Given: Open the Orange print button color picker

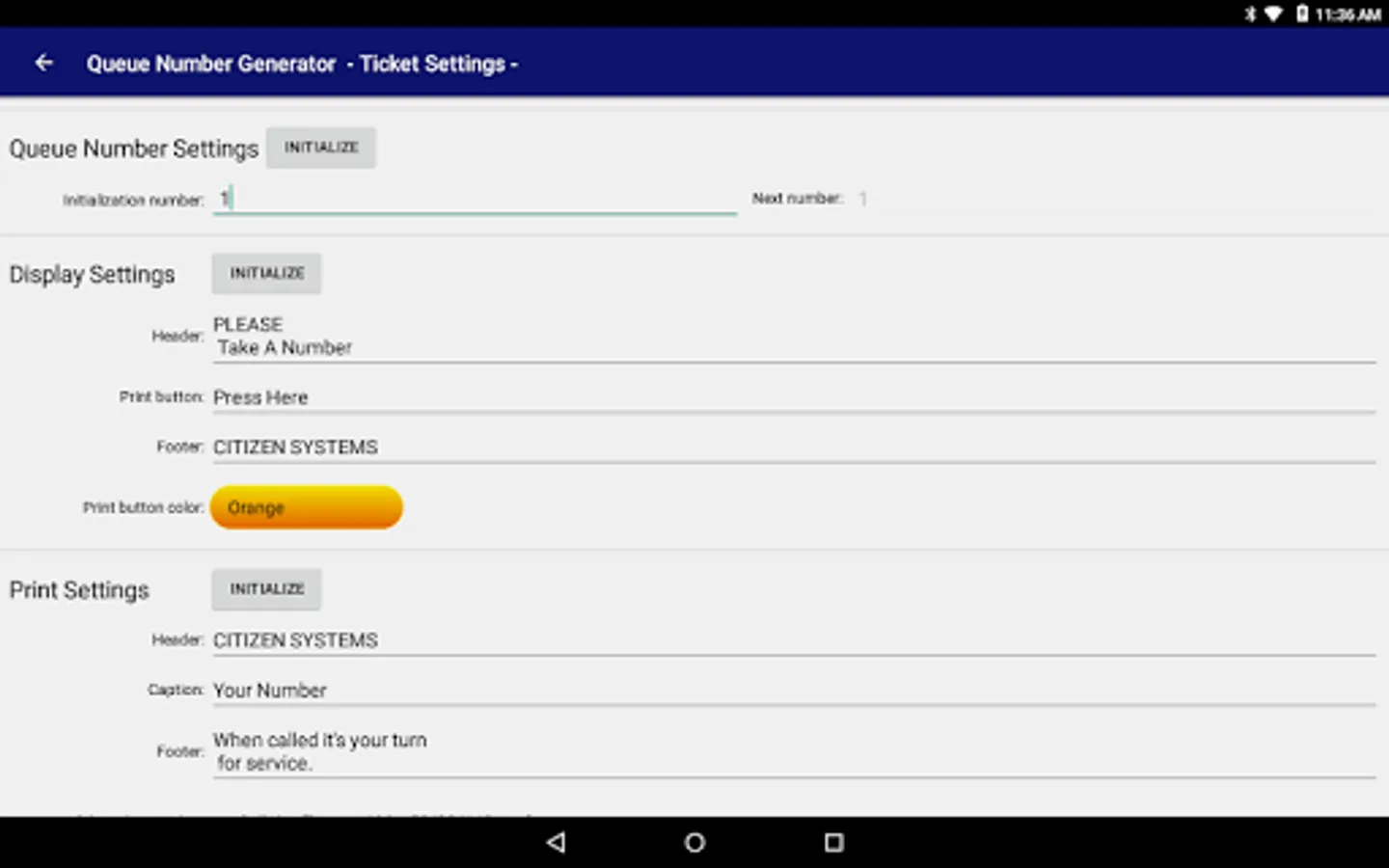Looking at the screenshot, I should pyautogui.click(x=307, y=507).
